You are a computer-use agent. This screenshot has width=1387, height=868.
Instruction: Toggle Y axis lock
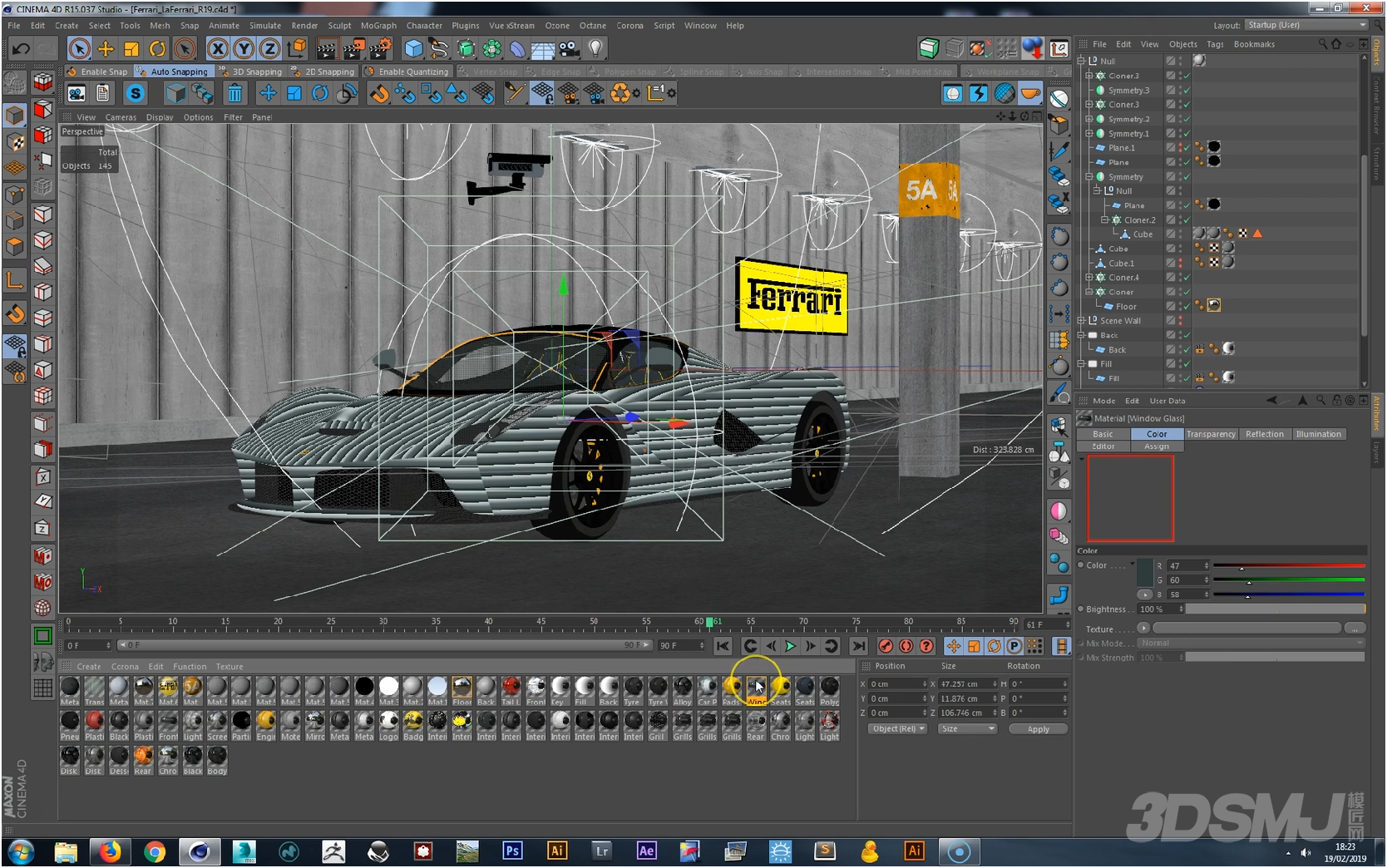(244, 49)
